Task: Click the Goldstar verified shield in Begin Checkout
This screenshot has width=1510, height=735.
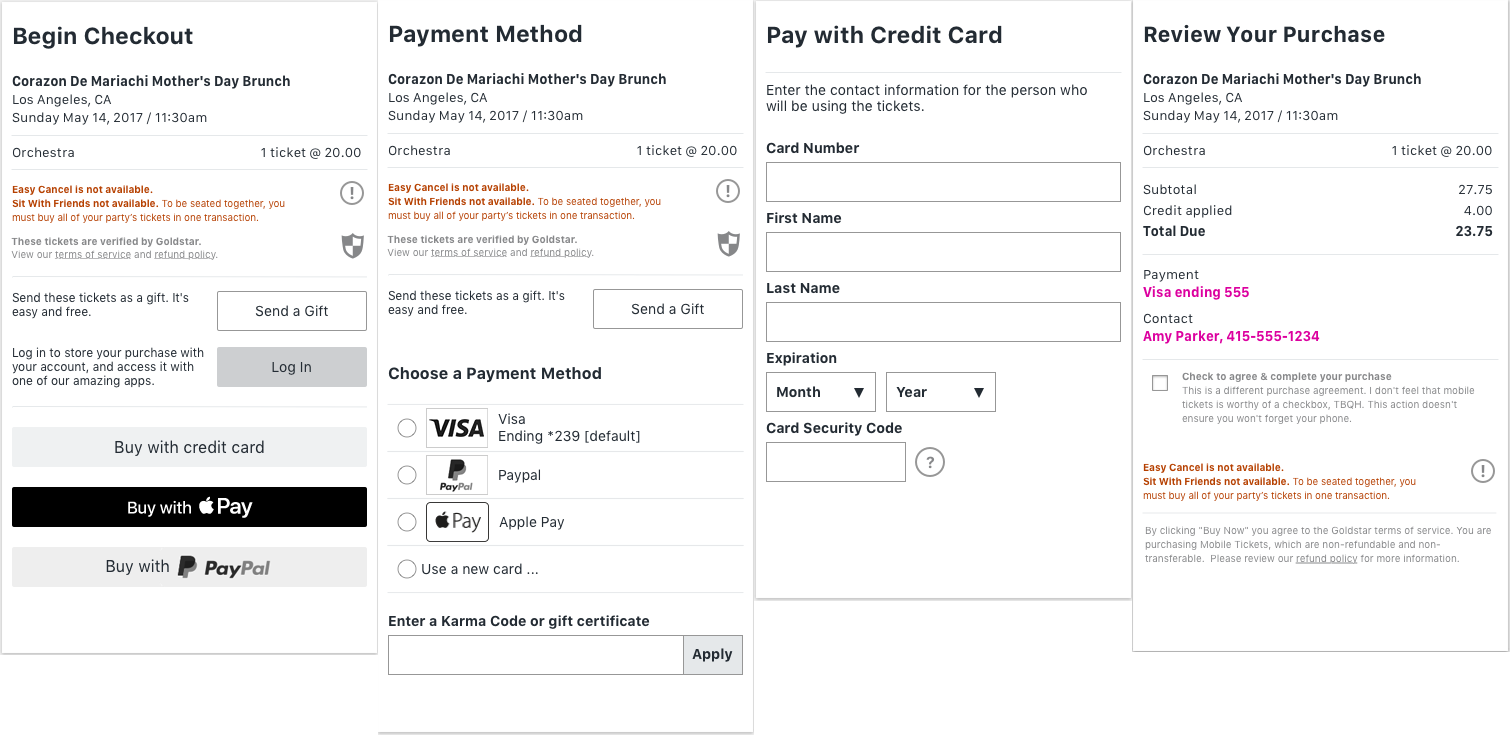Action: tap(353, 246)
